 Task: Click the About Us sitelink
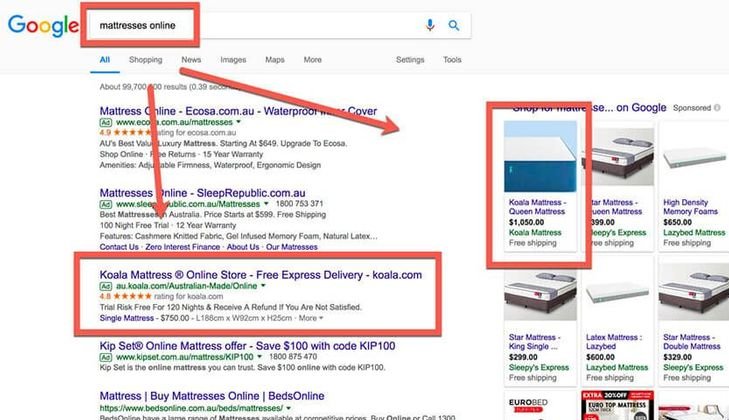pyautogui.click(x=243, y=247)
